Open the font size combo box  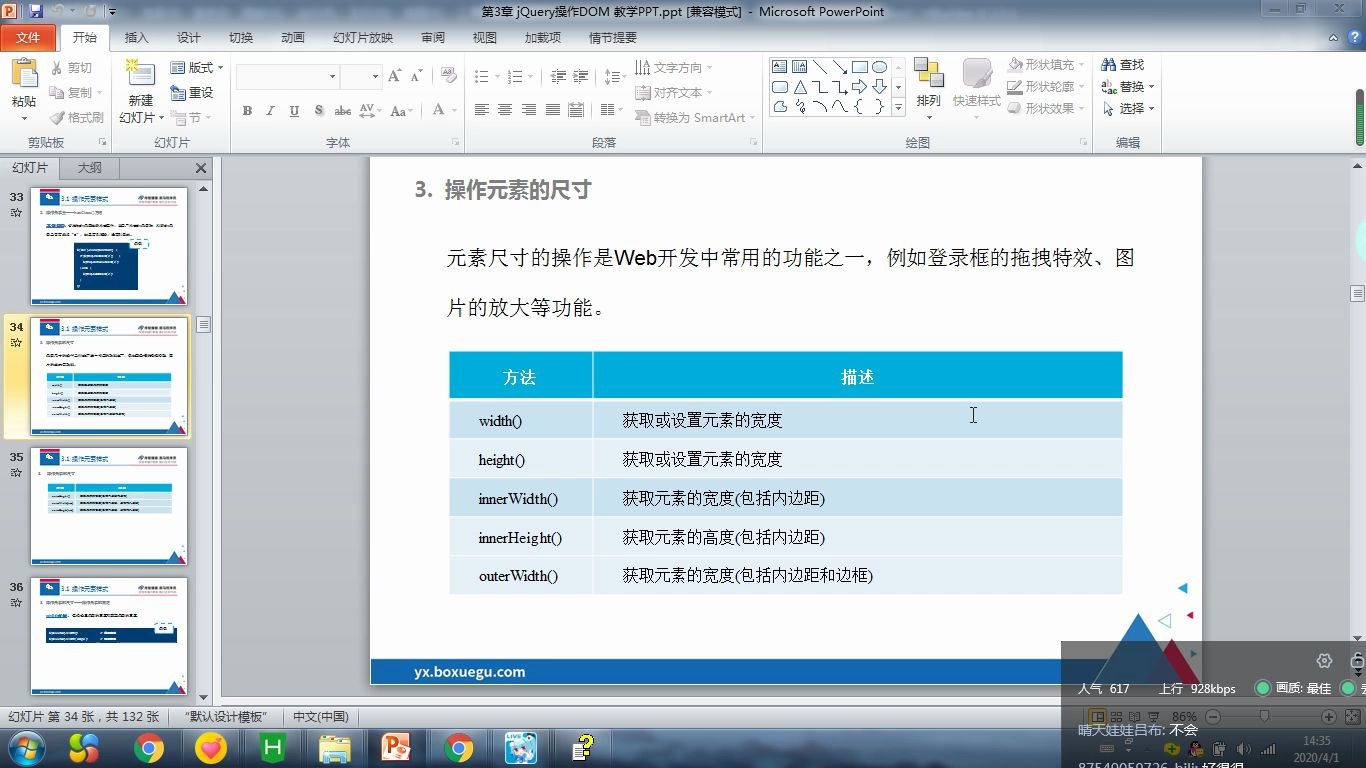point(361,76)
